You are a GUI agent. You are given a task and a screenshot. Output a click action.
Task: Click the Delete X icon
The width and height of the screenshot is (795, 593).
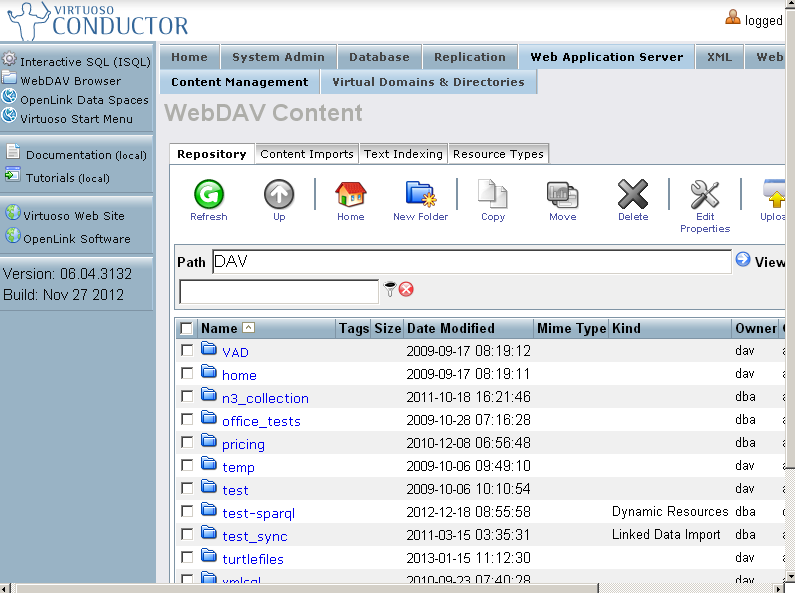point(633,194)
